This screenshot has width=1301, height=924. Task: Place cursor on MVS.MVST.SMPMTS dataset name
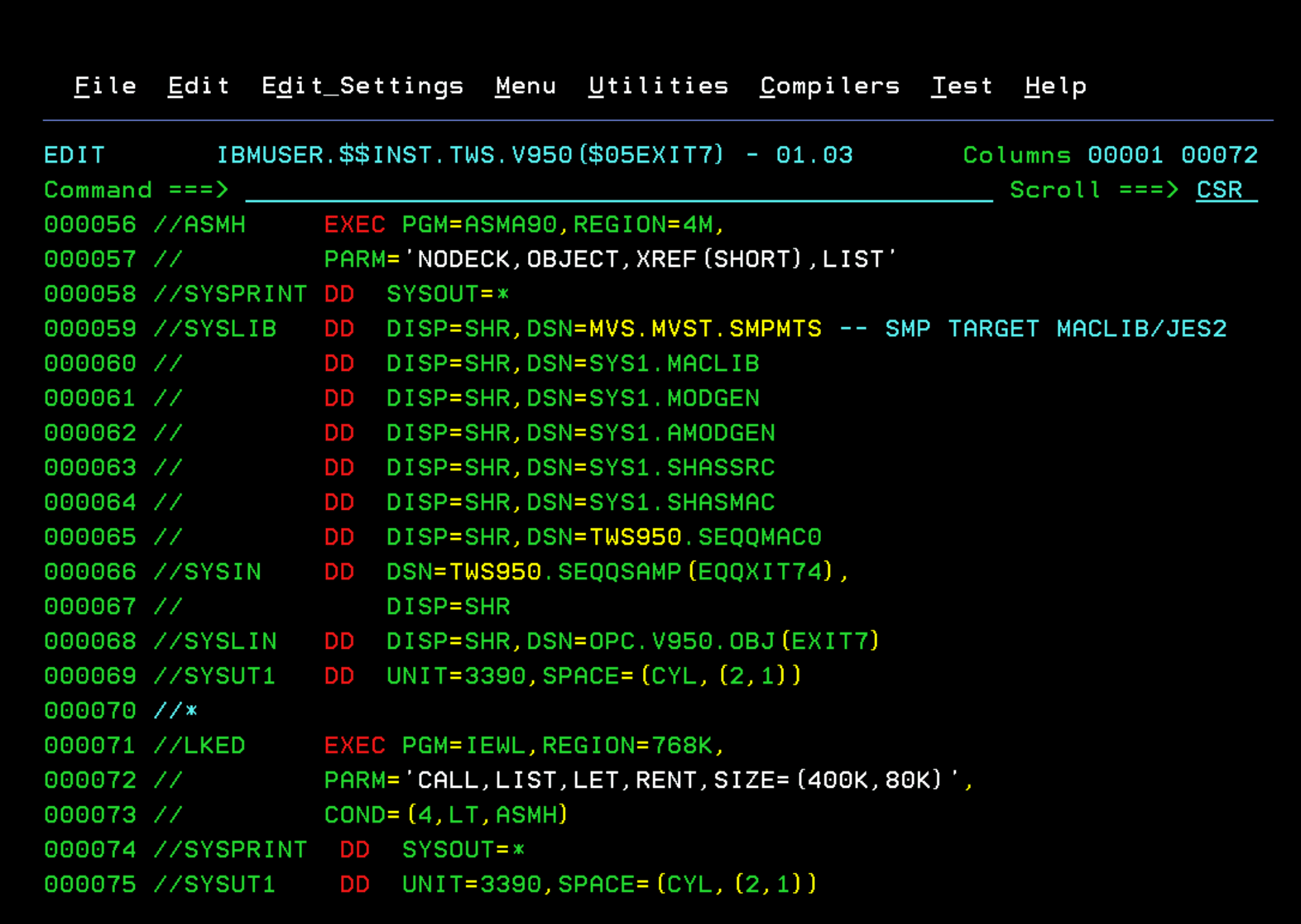[705, 329]
